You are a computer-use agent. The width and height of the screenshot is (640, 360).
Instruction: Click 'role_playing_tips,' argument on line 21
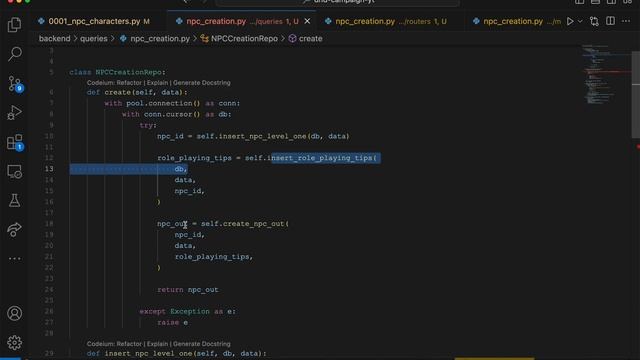[x=214, y=257]
